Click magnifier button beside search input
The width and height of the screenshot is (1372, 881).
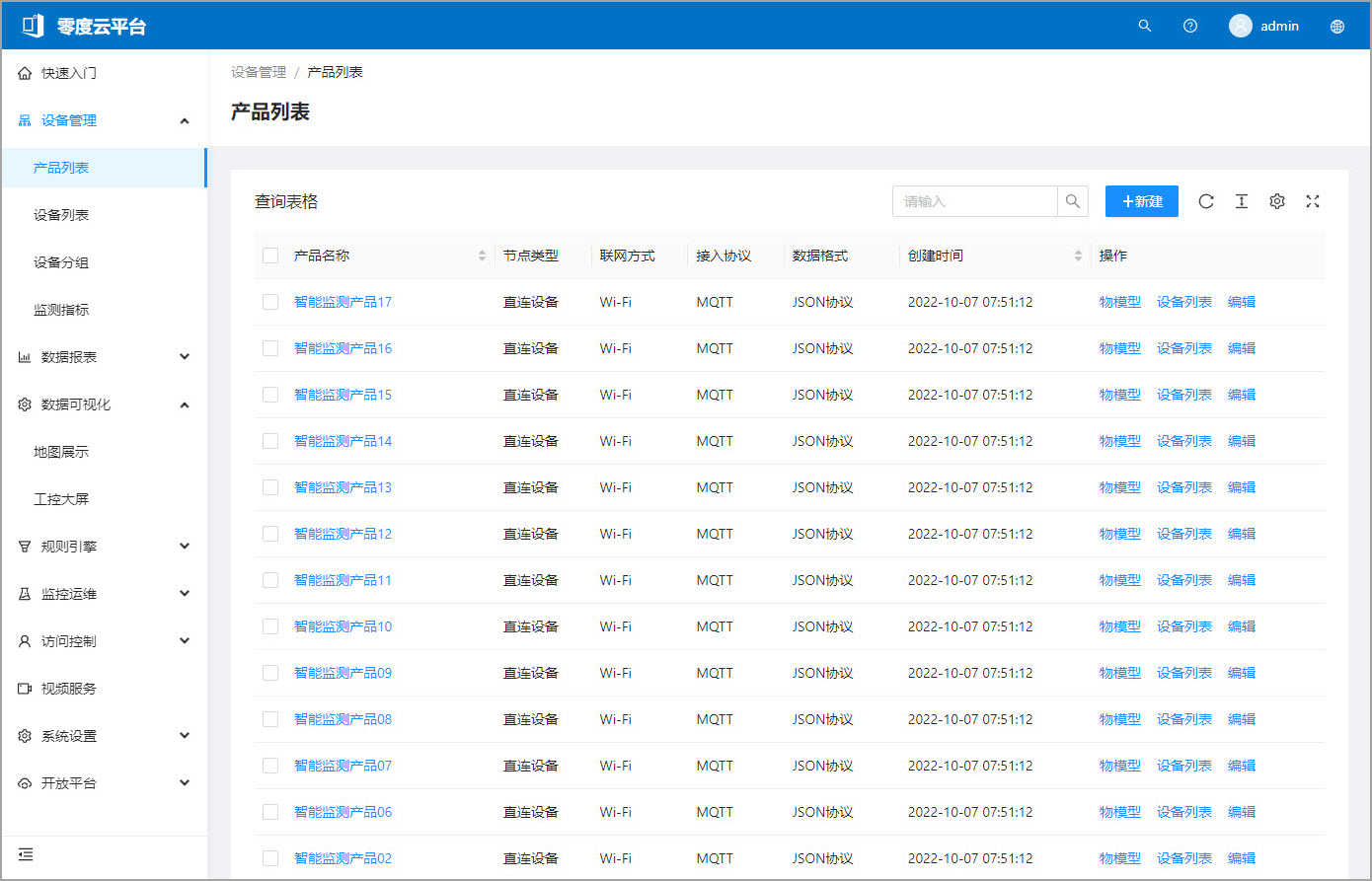(1073, 201)
